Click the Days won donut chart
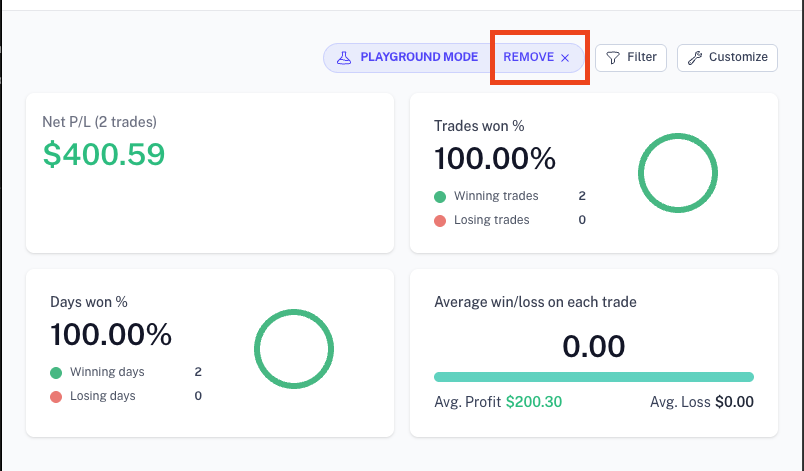The image size is (804, 471). pyautogui.click(x=294, y=349)
